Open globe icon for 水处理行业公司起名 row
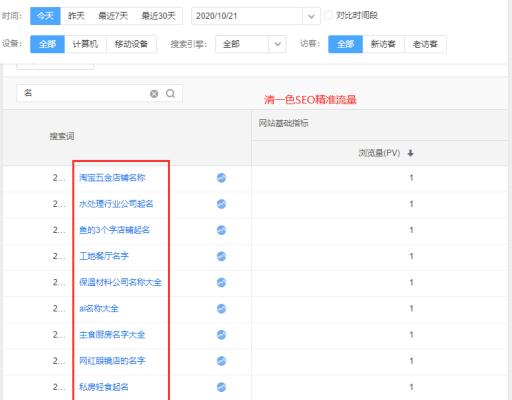512x400 pixels. click(x=221, y=204)
